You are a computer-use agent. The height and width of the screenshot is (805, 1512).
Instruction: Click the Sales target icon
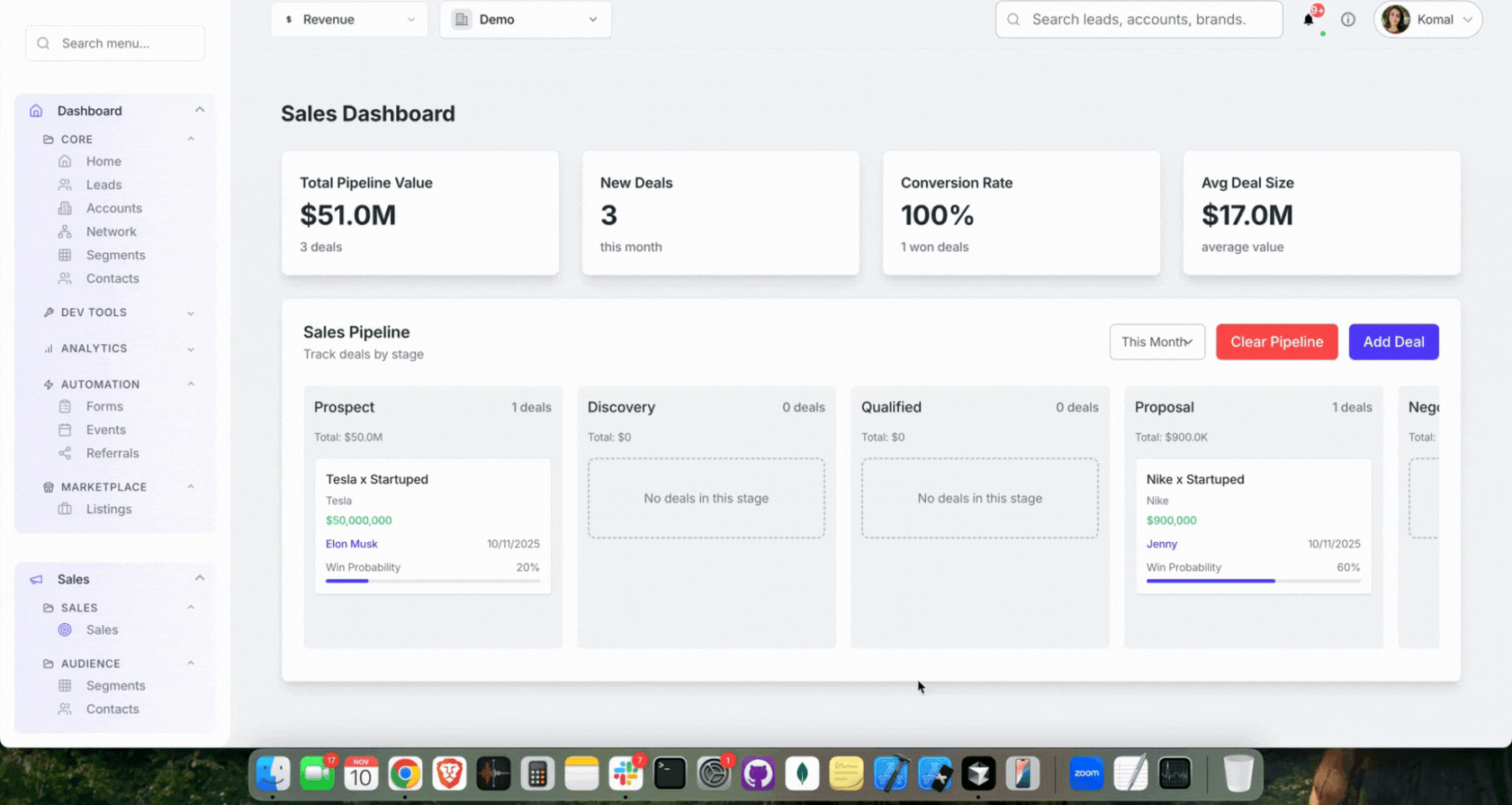tap(65, 629)
